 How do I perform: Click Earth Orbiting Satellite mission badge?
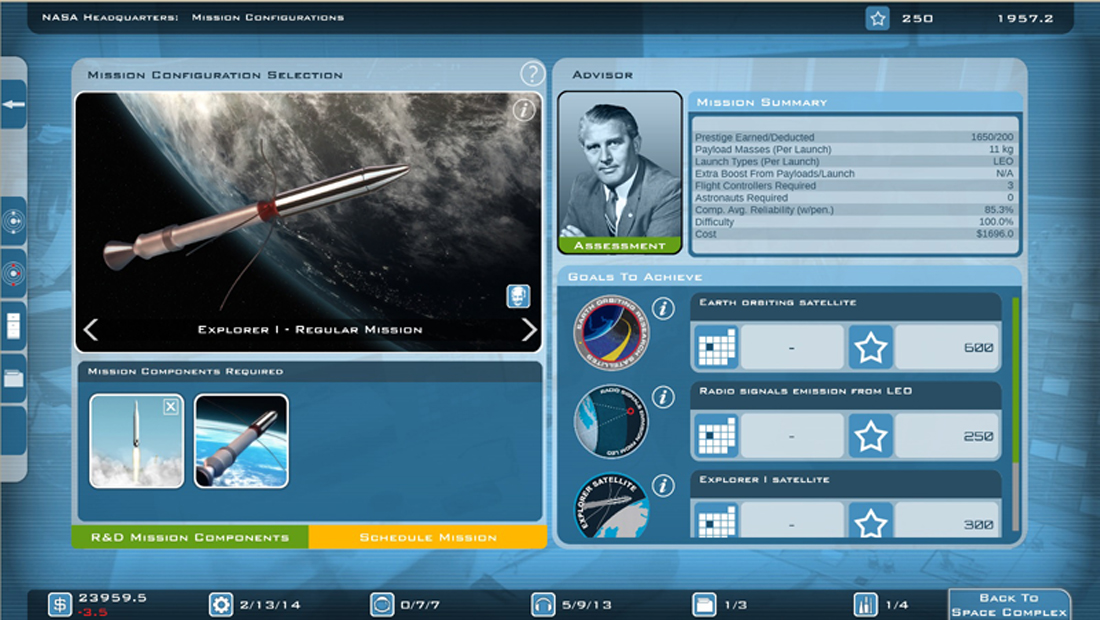(x=611, y=332)
